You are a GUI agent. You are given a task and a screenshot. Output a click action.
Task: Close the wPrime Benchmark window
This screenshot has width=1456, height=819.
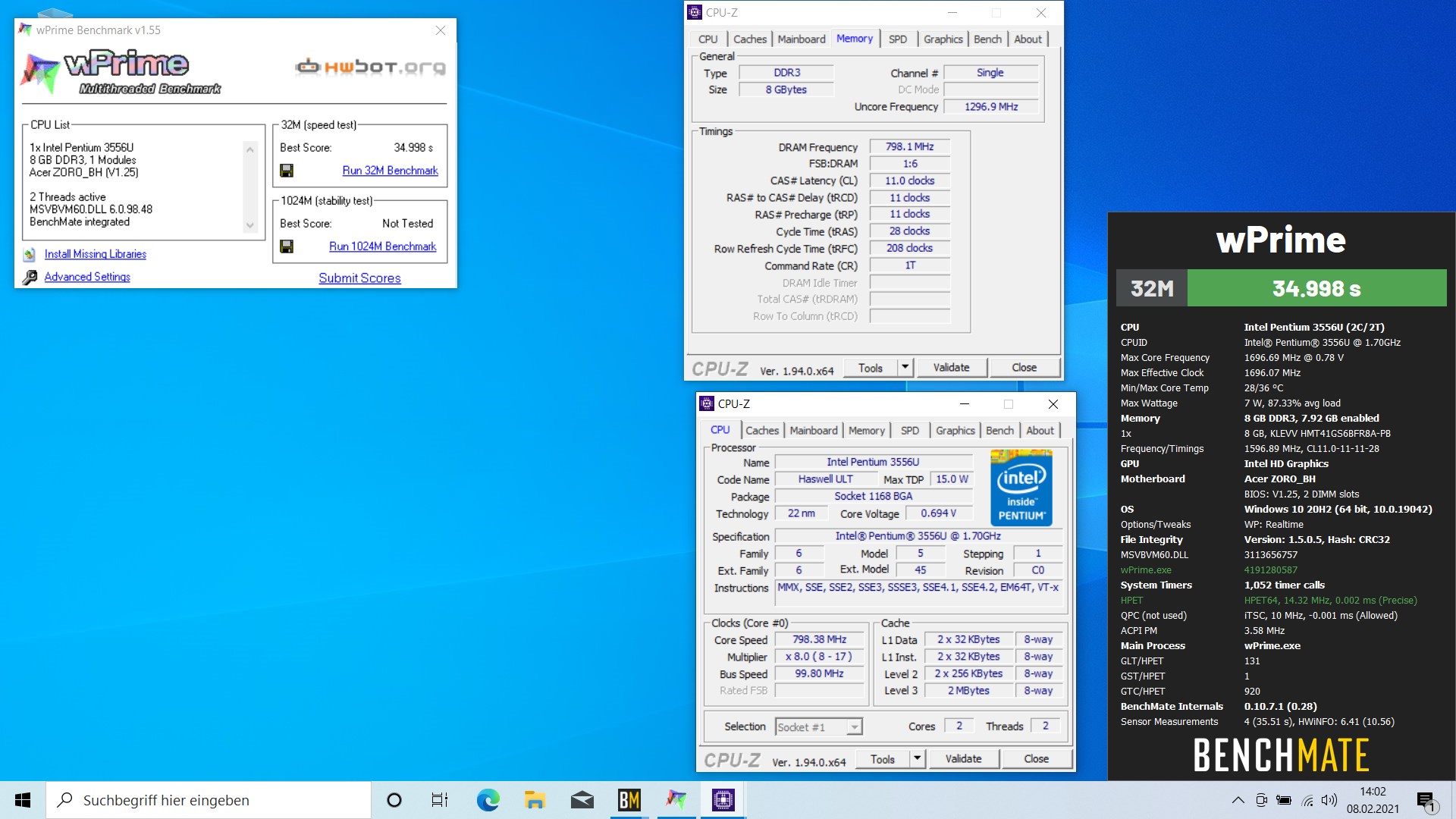441,30
